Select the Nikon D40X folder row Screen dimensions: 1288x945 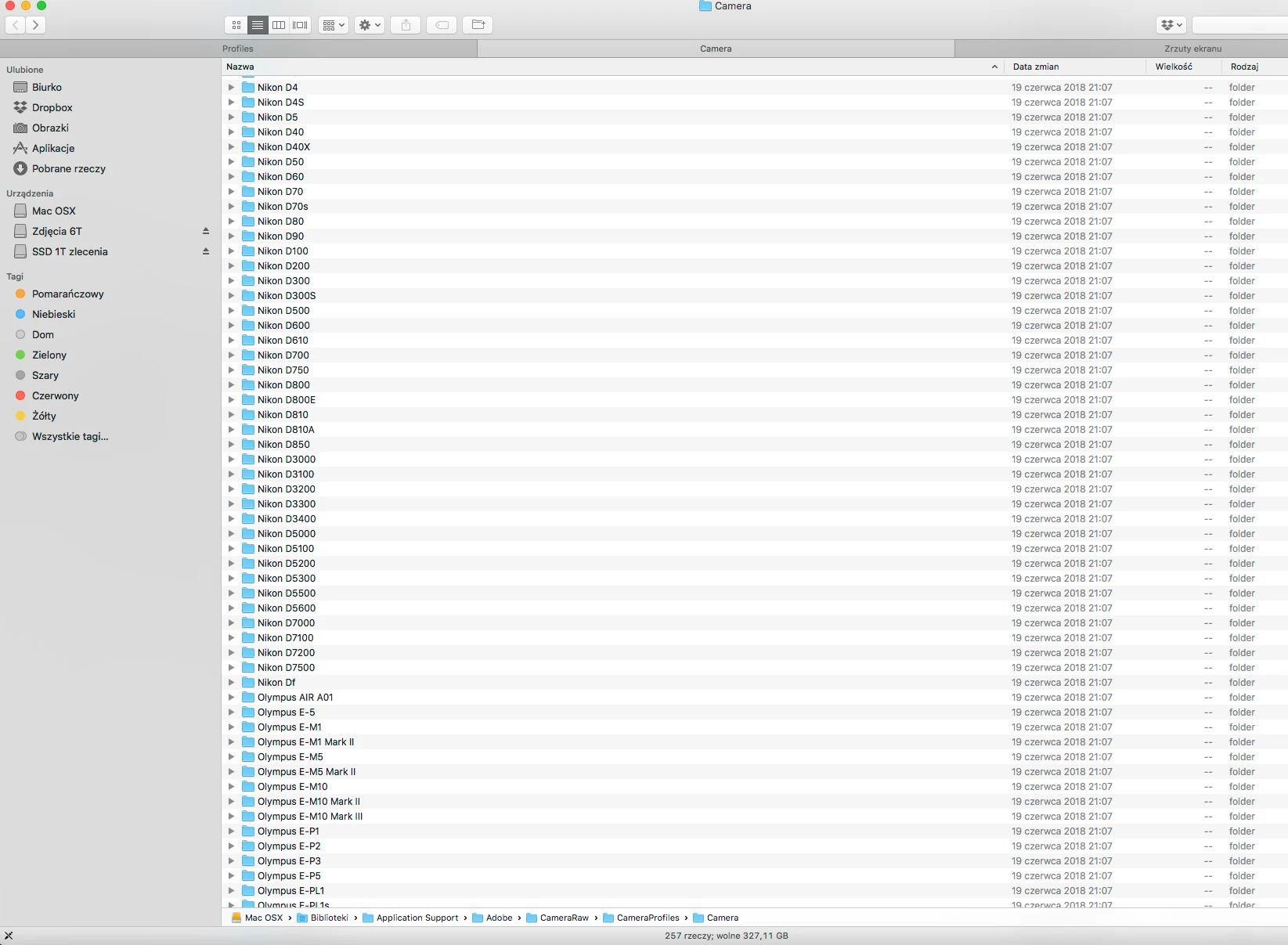click(x=755, y=146)
